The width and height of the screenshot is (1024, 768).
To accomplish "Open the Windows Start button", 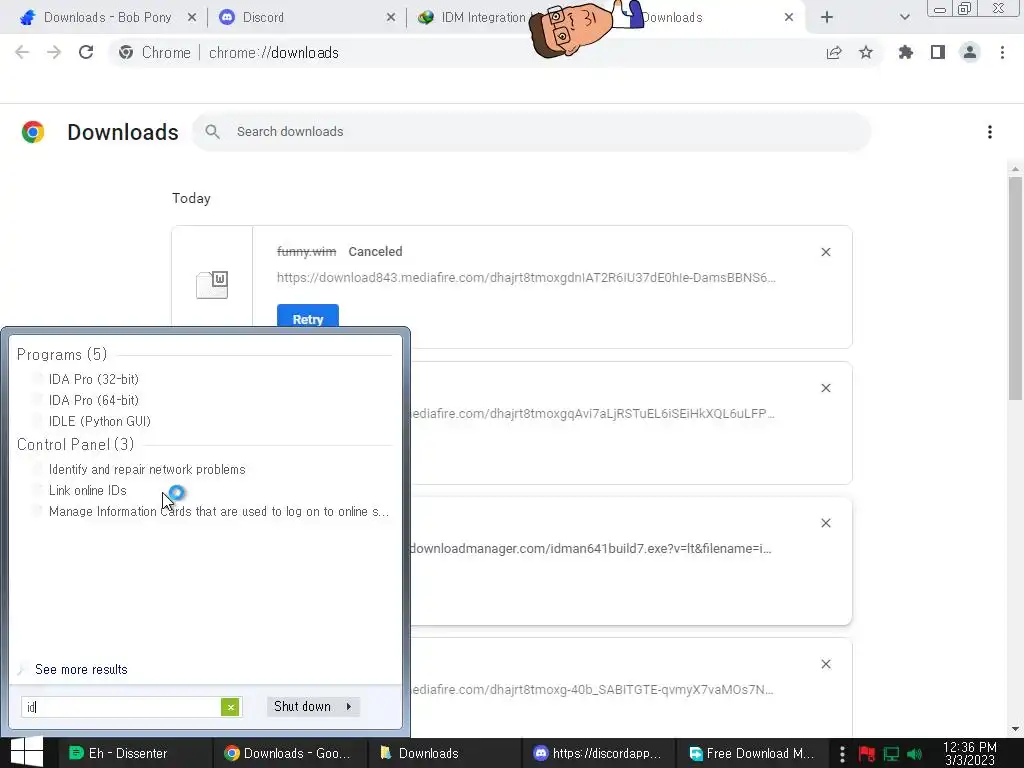I will pos(27,752).
